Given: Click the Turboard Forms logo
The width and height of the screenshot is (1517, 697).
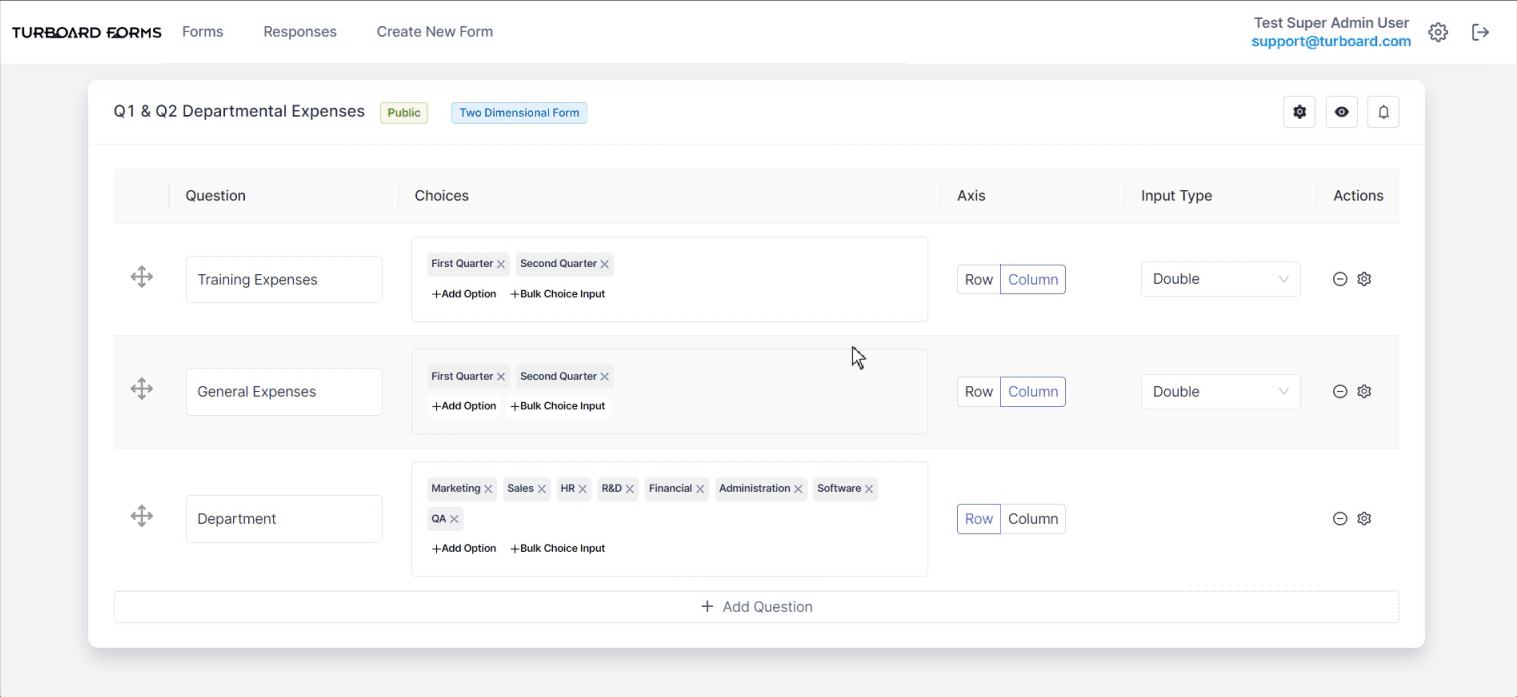Looking at the screenshot, I should [87, 32].
